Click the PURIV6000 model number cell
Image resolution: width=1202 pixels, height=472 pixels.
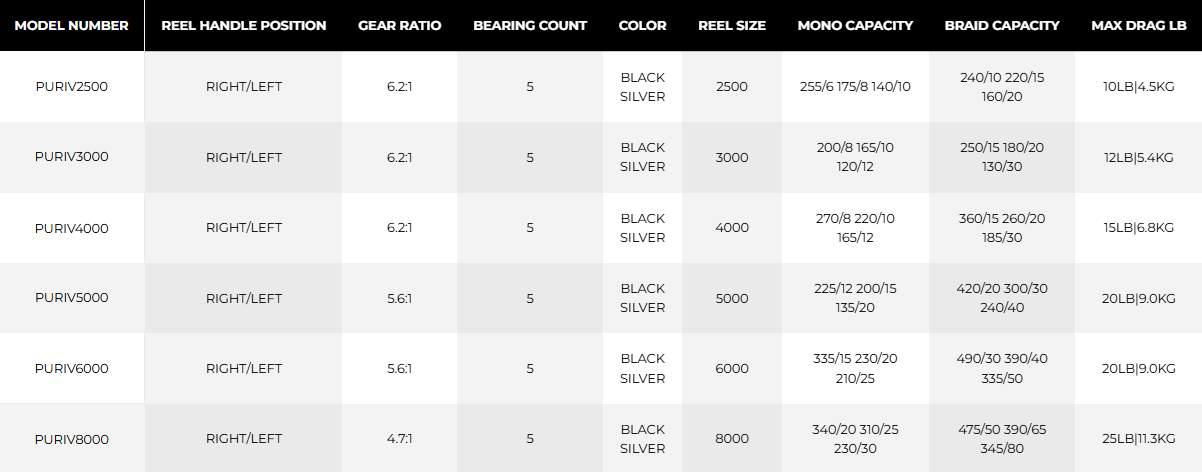pyautogui.click(x=71, y=368)
